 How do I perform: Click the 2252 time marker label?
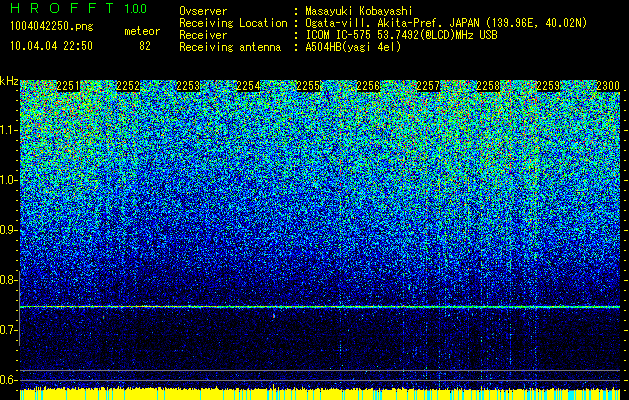tap(128, 86)
